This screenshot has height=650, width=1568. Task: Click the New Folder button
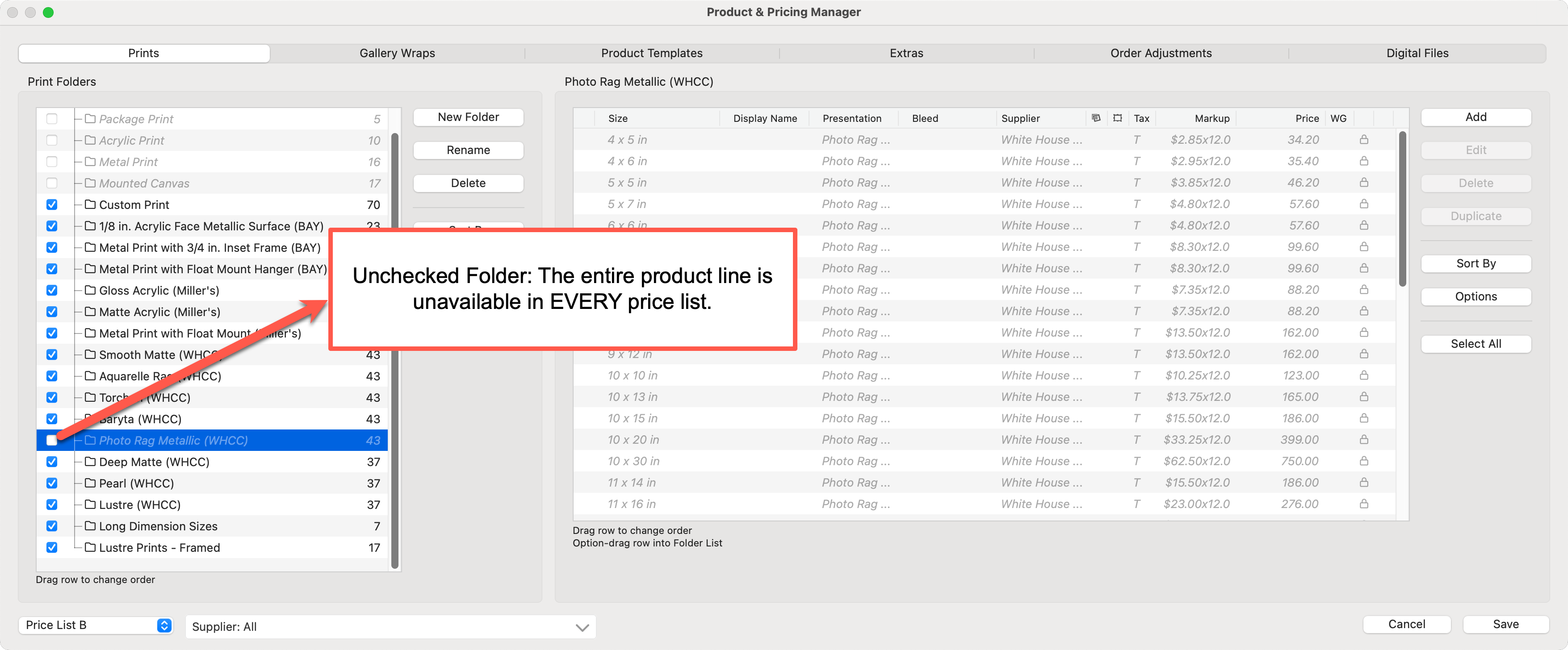[x=468, y=117]
